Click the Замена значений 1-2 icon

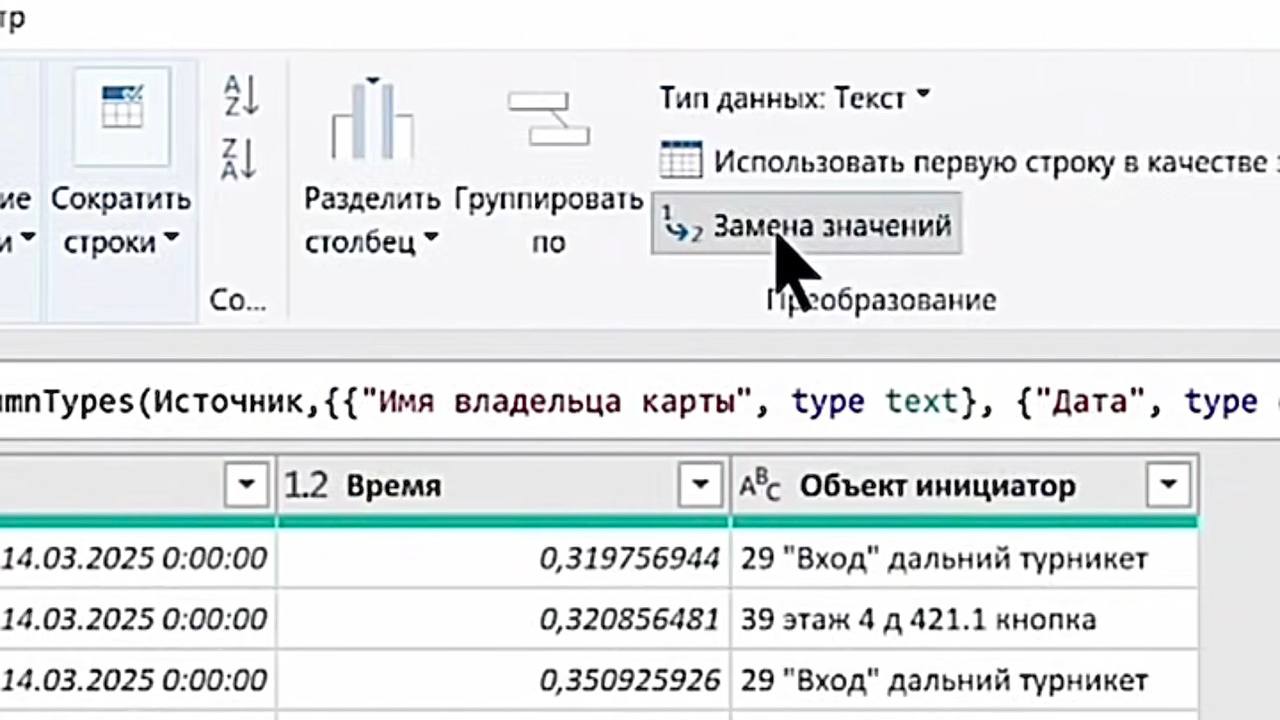683,226
